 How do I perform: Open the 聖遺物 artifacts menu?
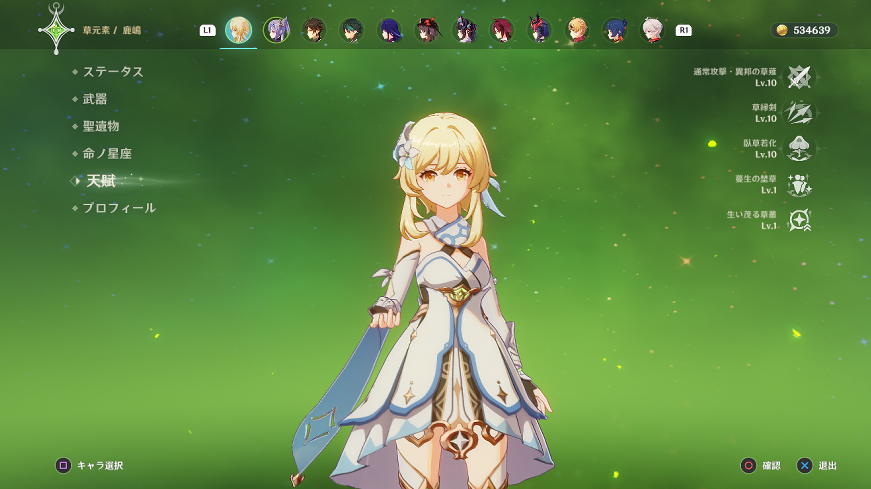pyautogui.click(x=101, y=126)
